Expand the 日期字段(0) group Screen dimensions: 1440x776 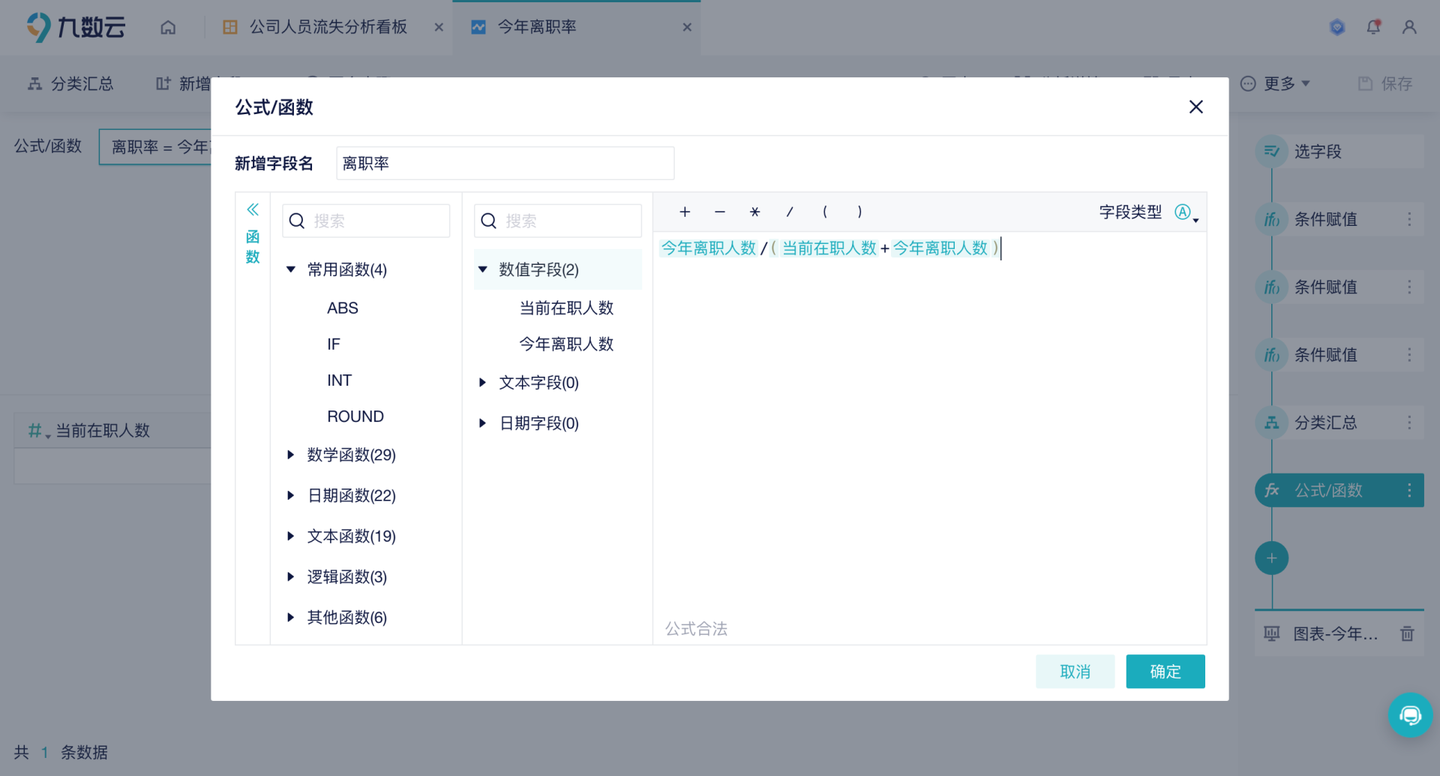click(x=483, y=423)
